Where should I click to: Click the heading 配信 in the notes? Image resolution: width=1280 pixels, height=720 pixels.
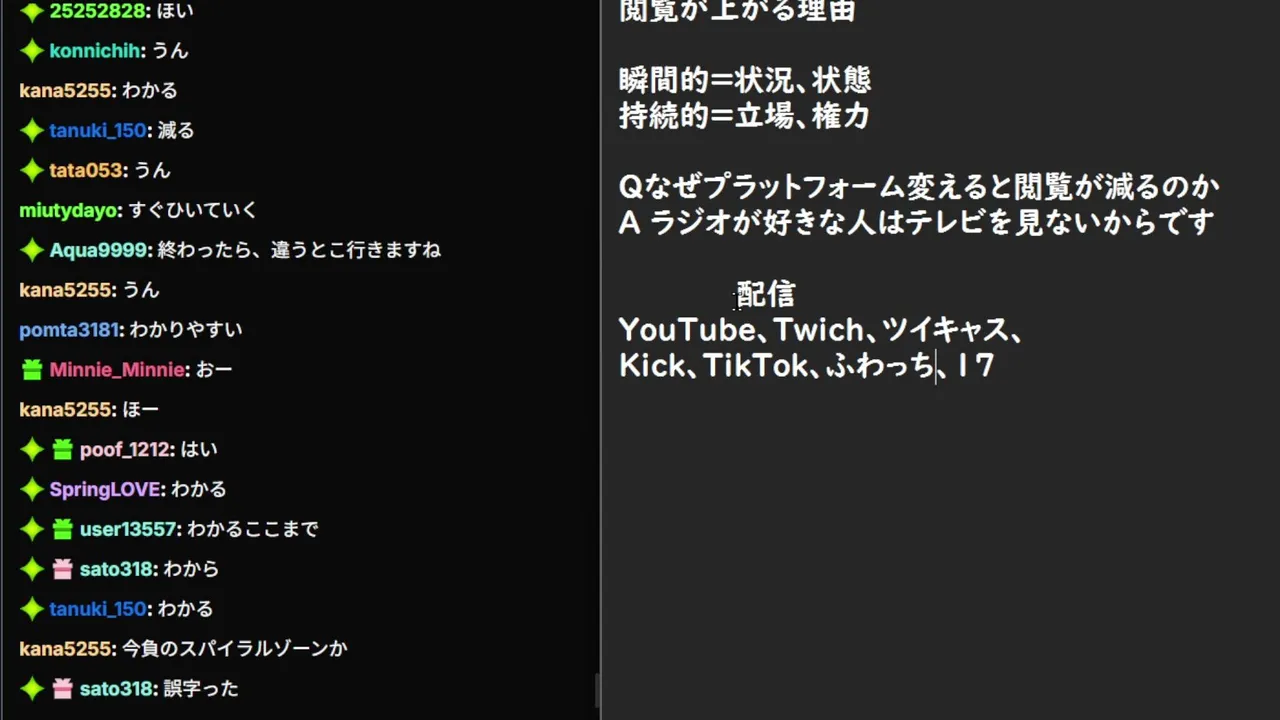(x=766, y=294)
